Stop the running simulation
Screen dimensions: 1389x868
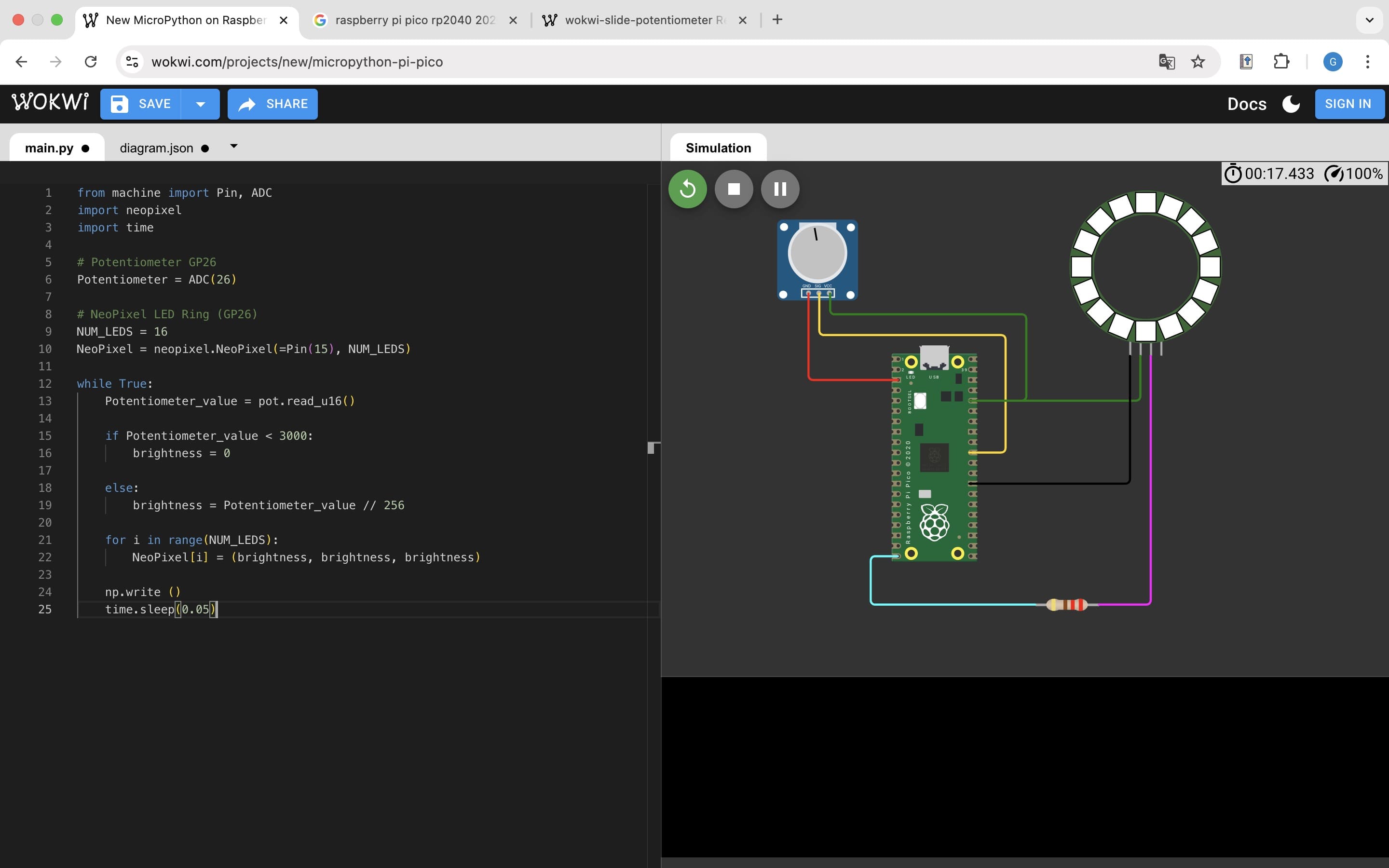[734, 189]
